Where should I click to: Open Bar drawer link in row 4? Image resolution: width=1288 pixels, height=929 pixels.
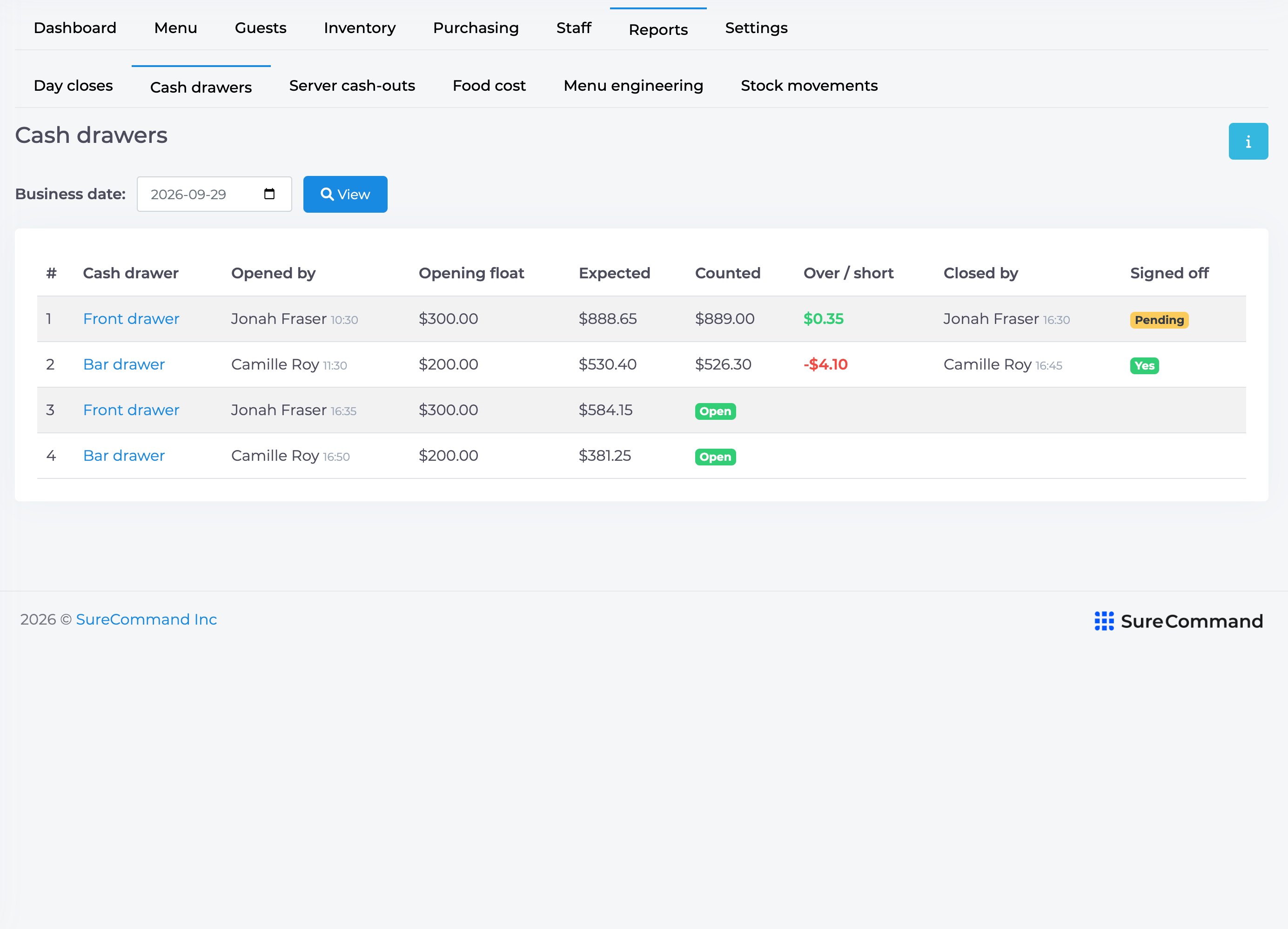coord(124,455)
